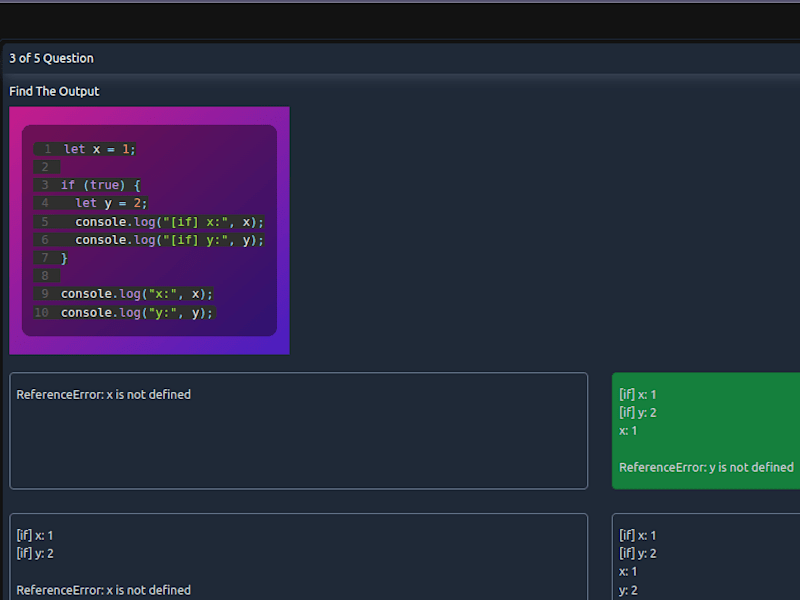
Task: Open the code snippet image
Action: 149,231
